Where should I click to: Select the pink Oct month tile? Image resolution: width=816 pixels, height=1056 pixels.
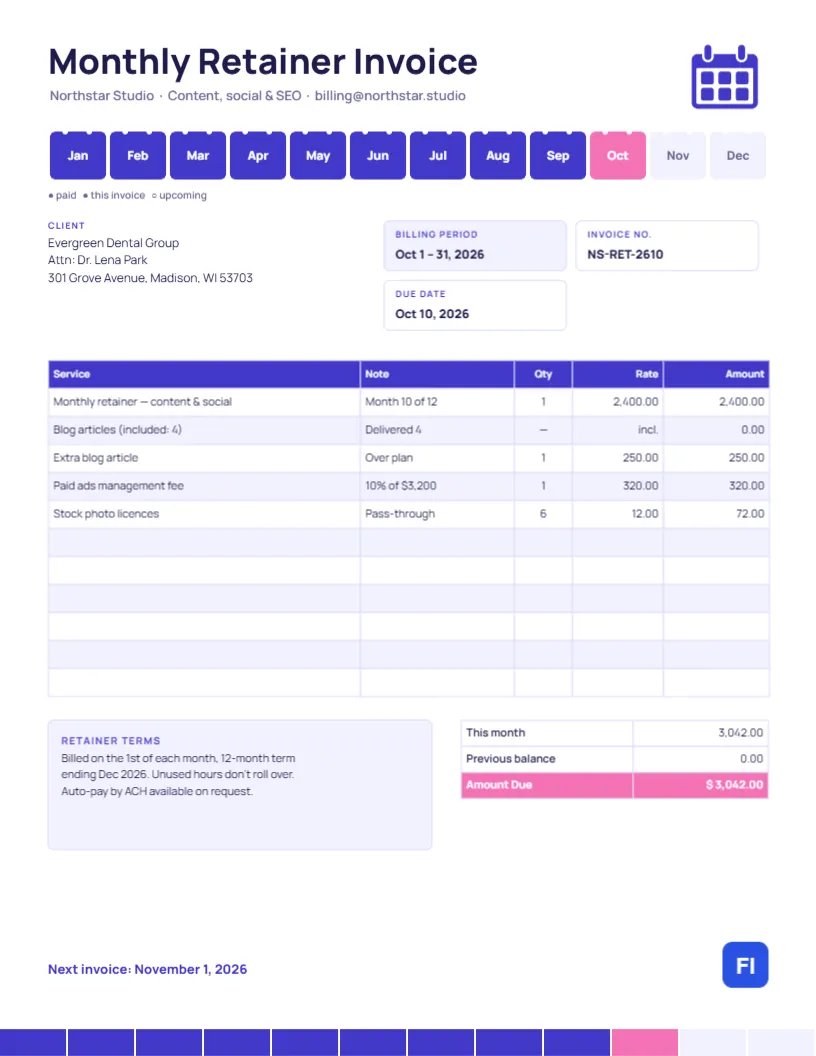click(x=617, y=156)
